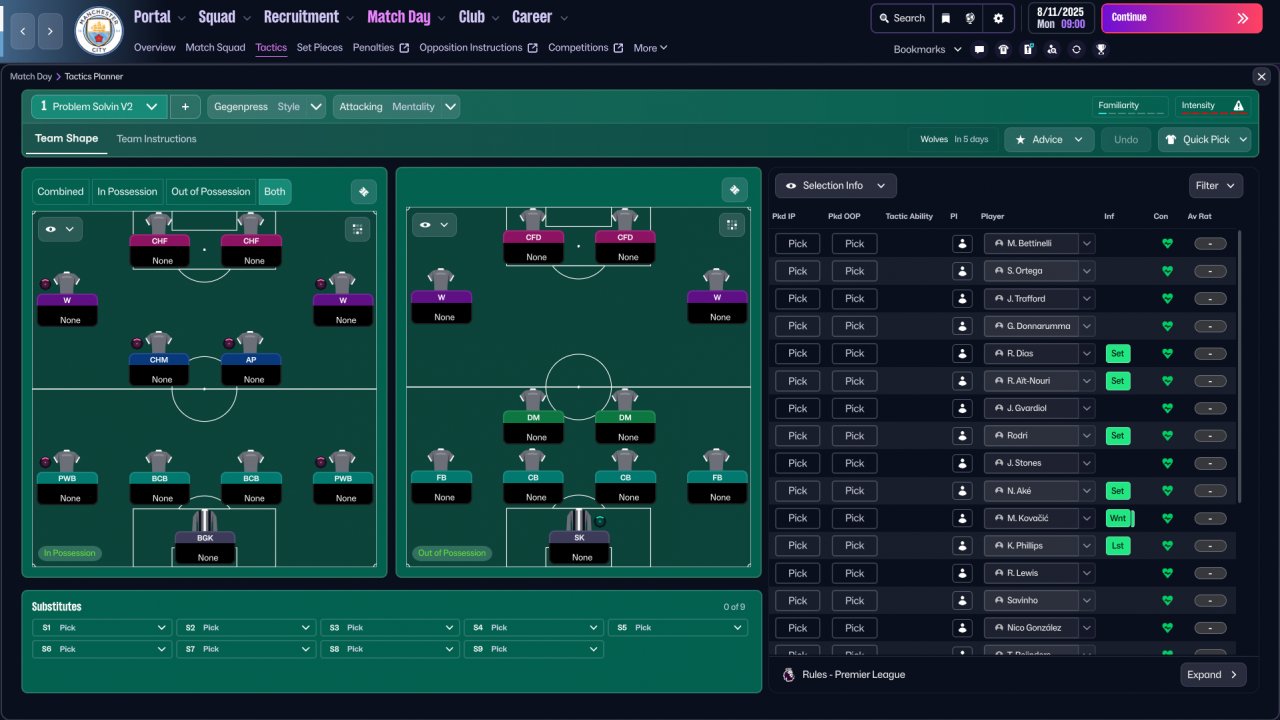Click the Intensity warning triangle icon
1280x720 pixels.
pyautogui.click(x=1239, y=106)
